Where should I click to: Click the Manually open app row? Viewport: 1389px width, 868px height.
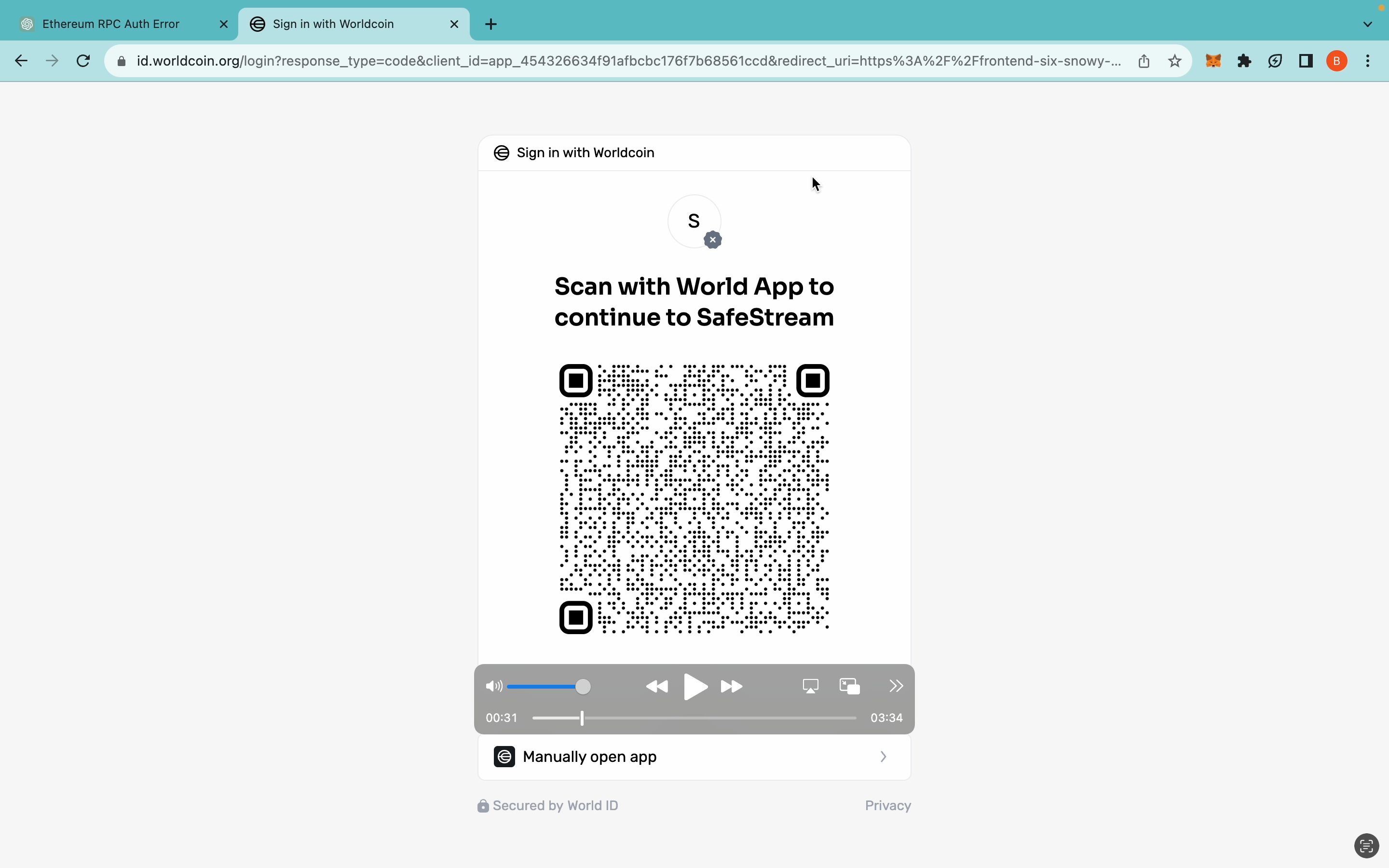pos(694,757)
